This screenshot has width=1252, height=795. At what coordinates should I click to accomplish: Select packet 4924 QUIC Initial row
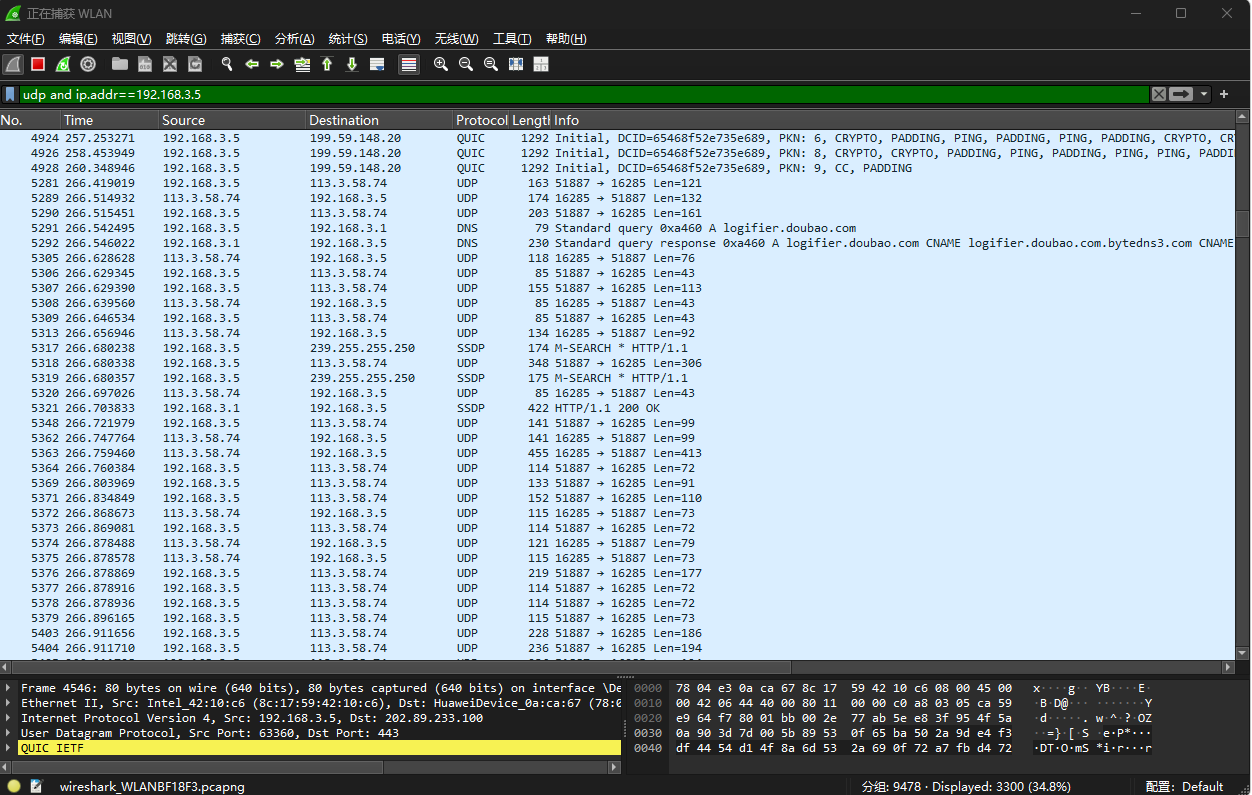617,138
